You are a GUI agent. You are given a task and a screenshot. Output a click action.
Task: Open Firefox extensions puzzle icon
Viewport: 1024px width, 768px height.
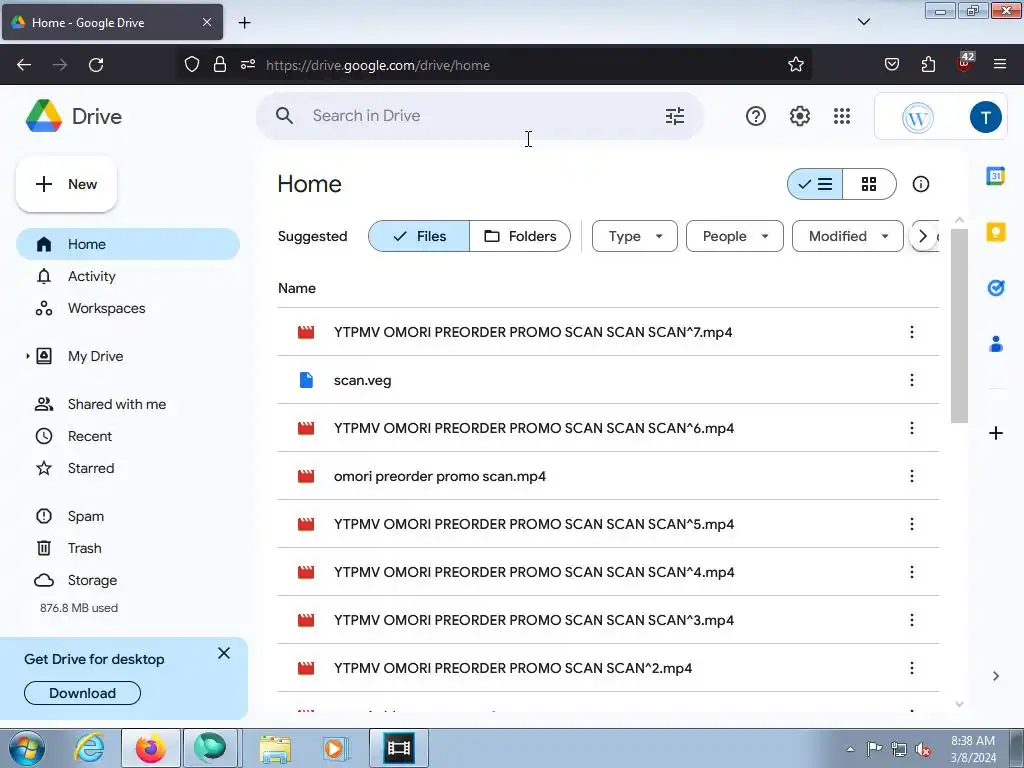(928, 65)
